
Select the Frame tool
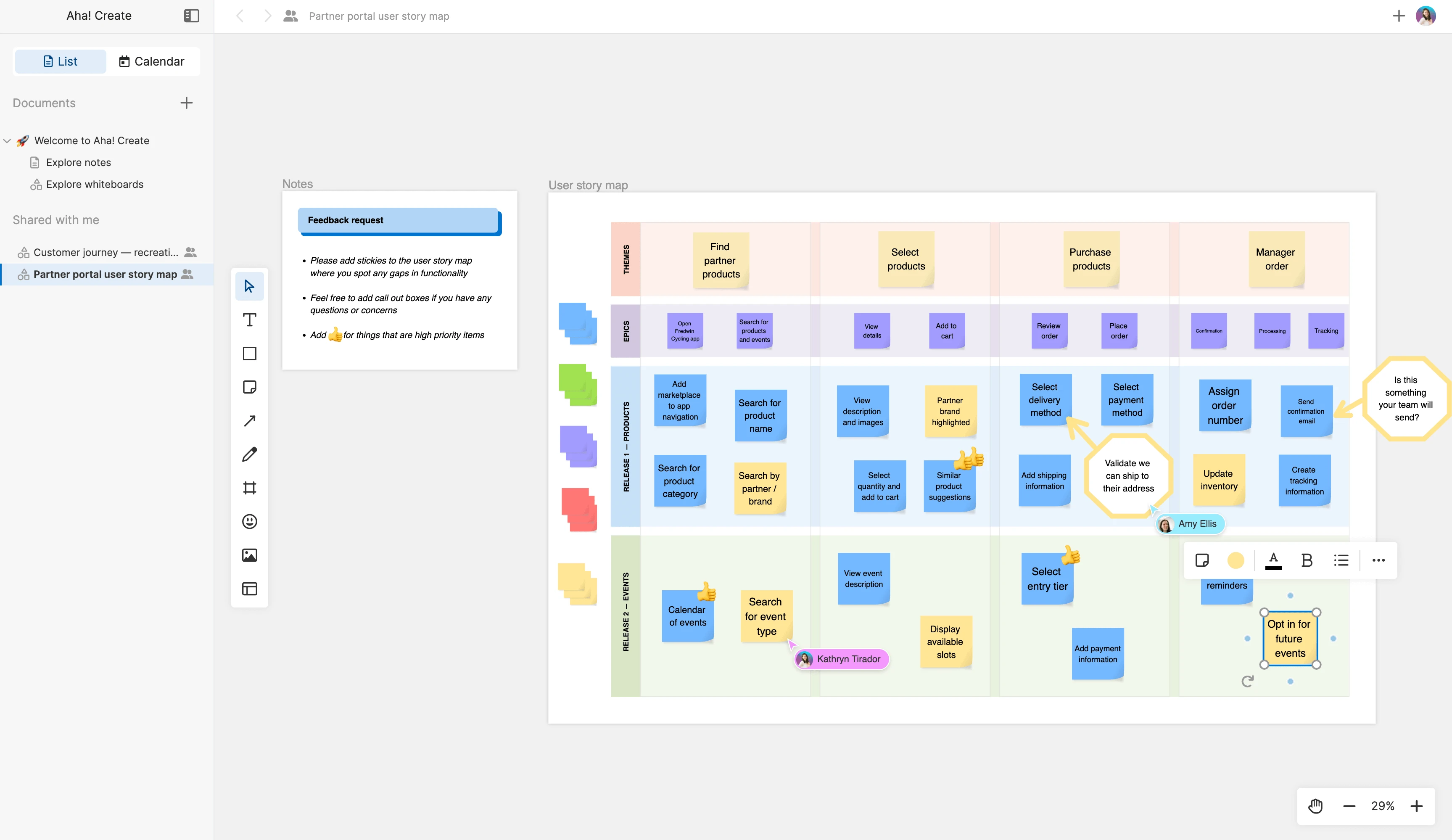pyautogui.click(x=249, y=488)
